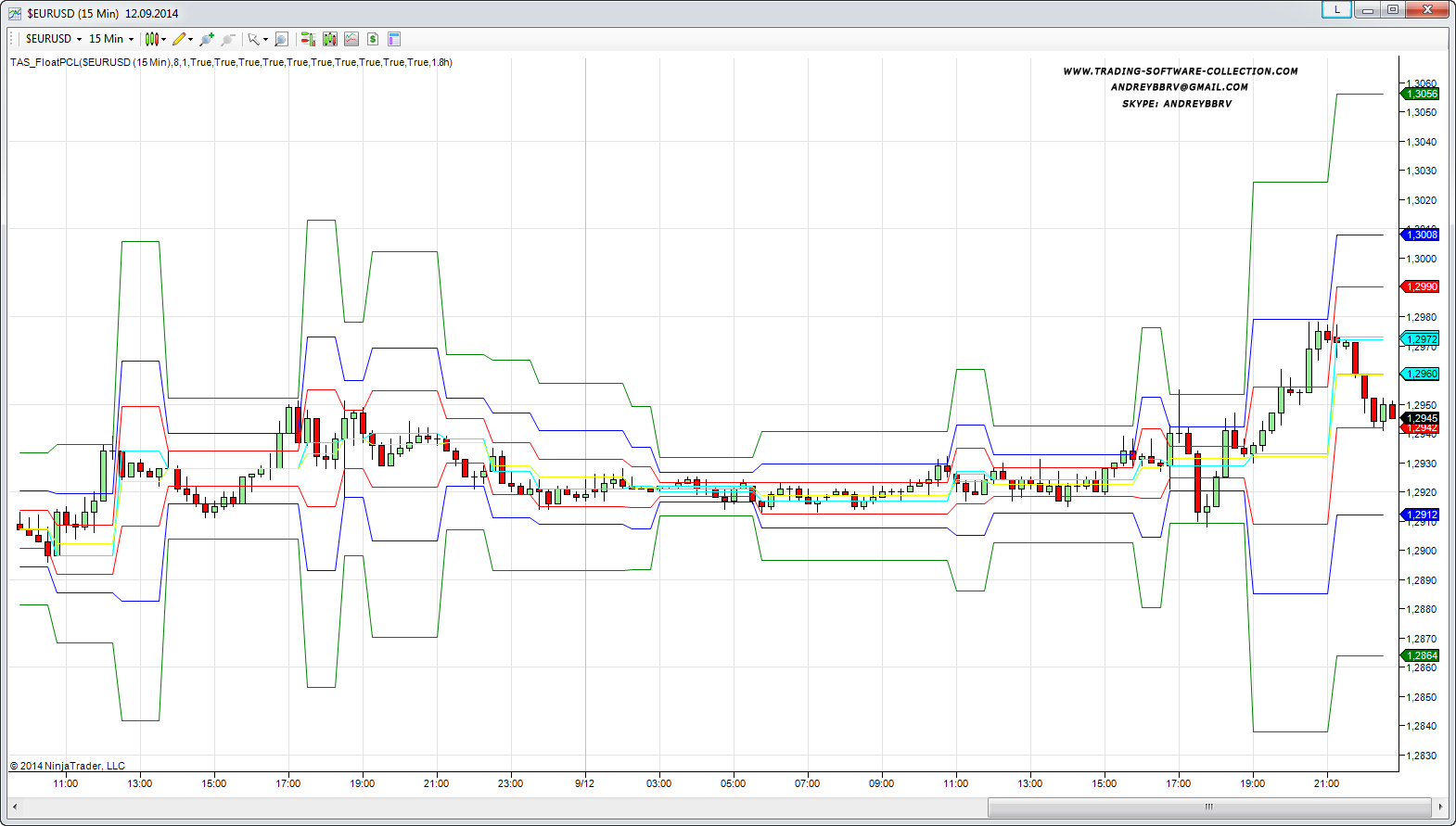The height and width of the screenshot is (826, 1456).
Task: Click the TAS_FloatPCL indicator label
Action: (231, 62)
